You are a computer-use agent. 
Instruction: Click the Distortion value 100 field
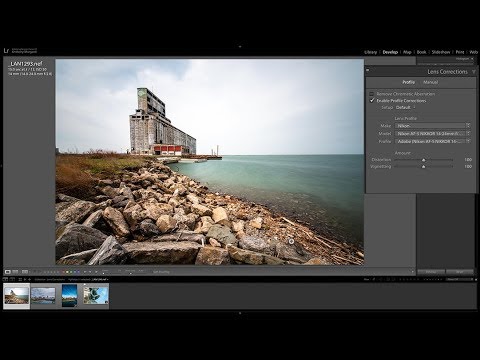468,160
